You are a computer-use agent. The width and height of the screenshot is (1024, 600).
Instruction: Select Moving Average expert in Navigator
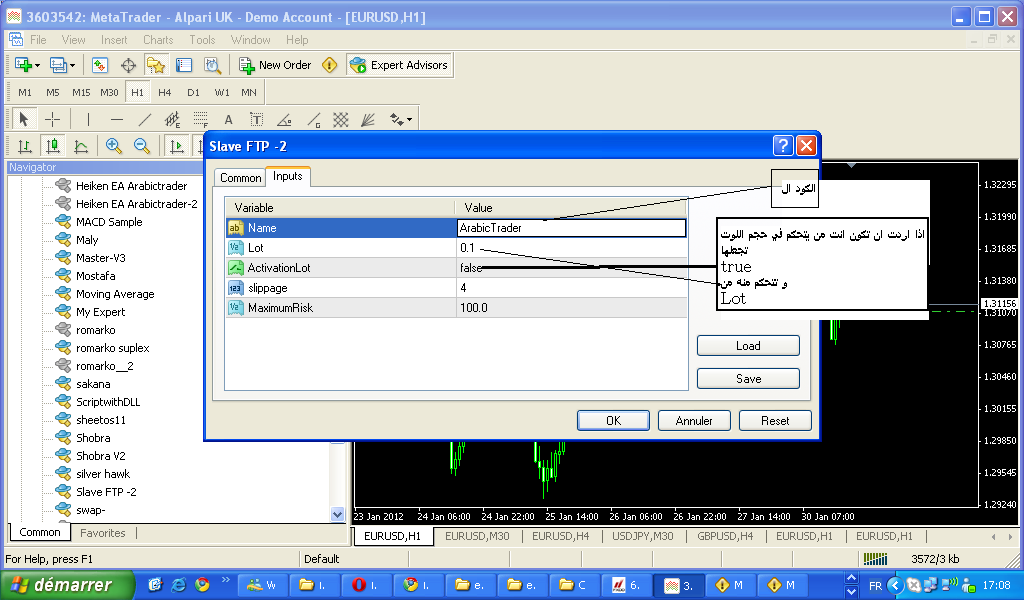[115, 294]
